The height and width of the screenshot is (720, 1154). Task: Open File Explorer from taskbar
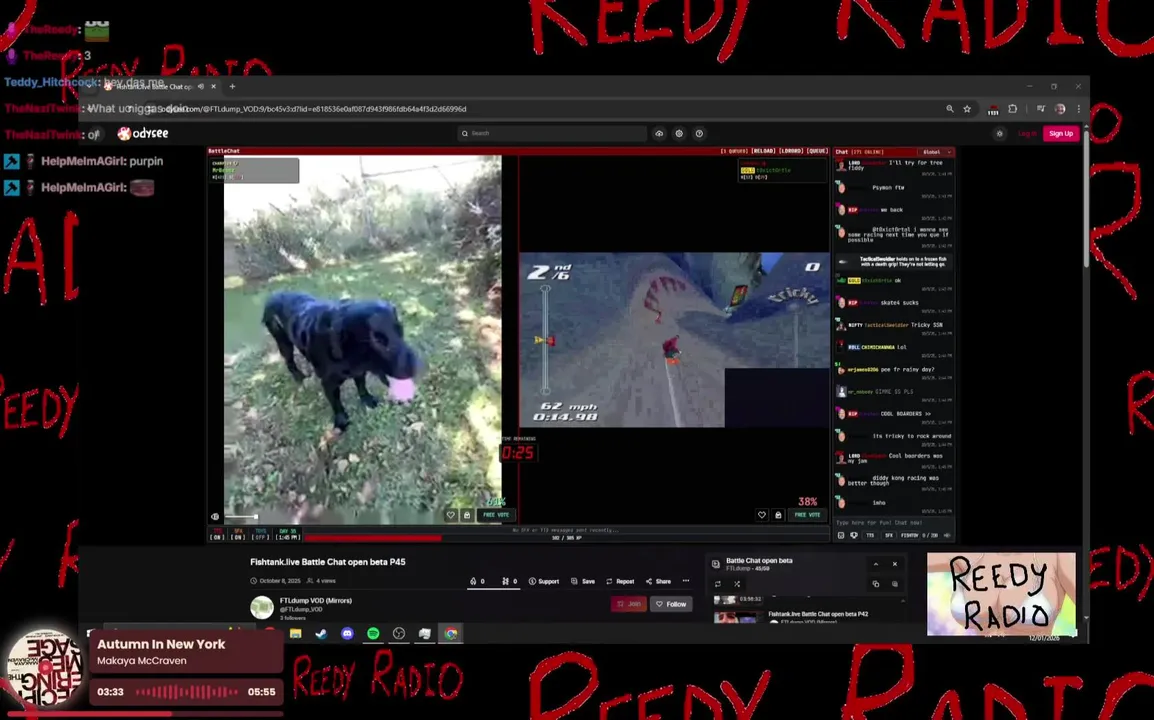point(296,634)
